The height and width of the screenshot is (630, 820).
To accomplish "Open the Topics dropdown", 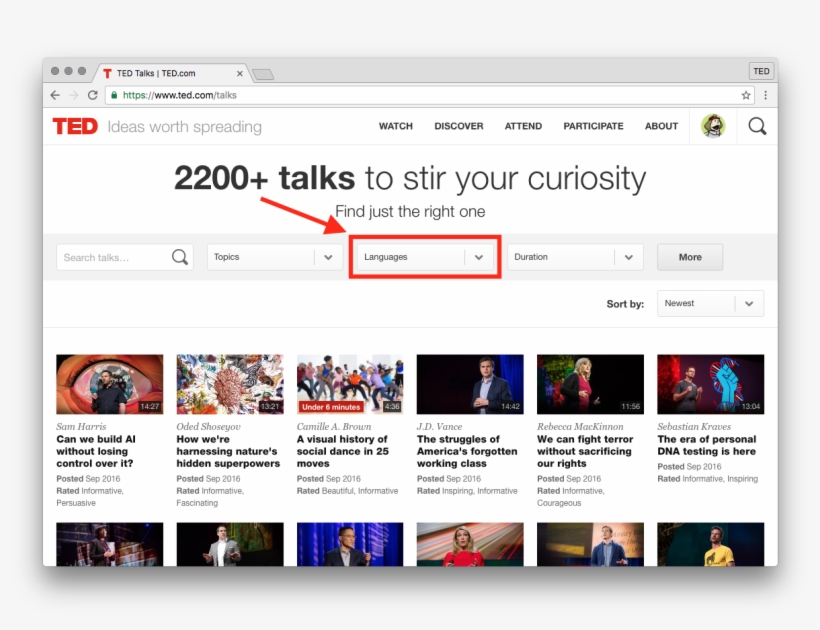I will (x=274, y=257).
